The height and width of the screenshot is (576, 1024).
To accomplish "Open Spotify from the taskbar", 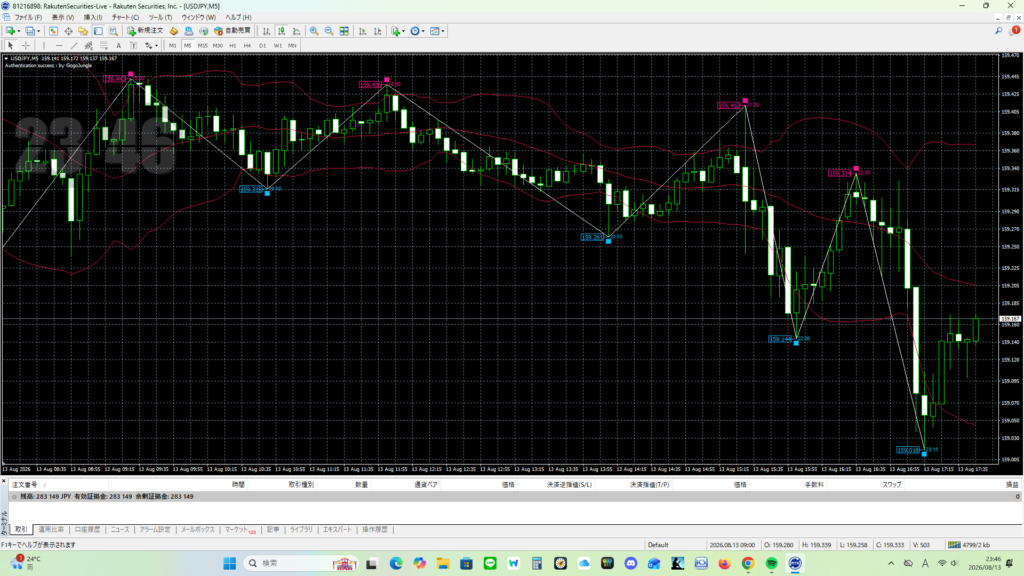I will coord(771,564).
